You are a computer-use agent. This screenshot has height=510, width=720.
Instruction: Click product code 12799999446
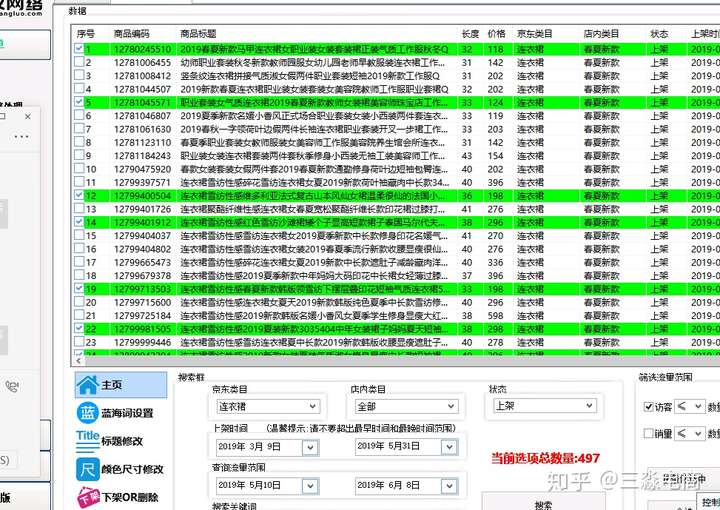tap(142, 342)
